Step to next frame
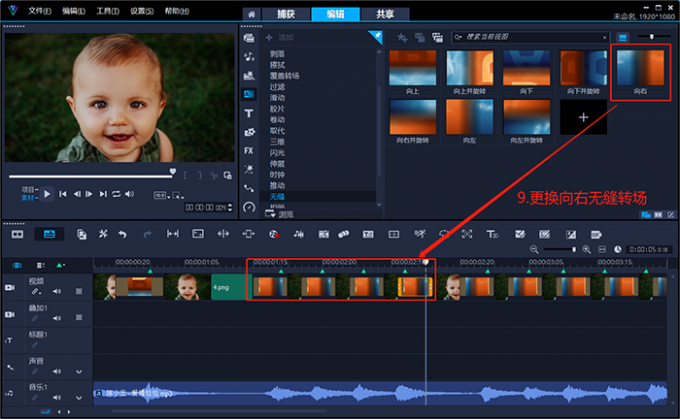680x419 pixels. pyautogui.click(x=89, y=194)
